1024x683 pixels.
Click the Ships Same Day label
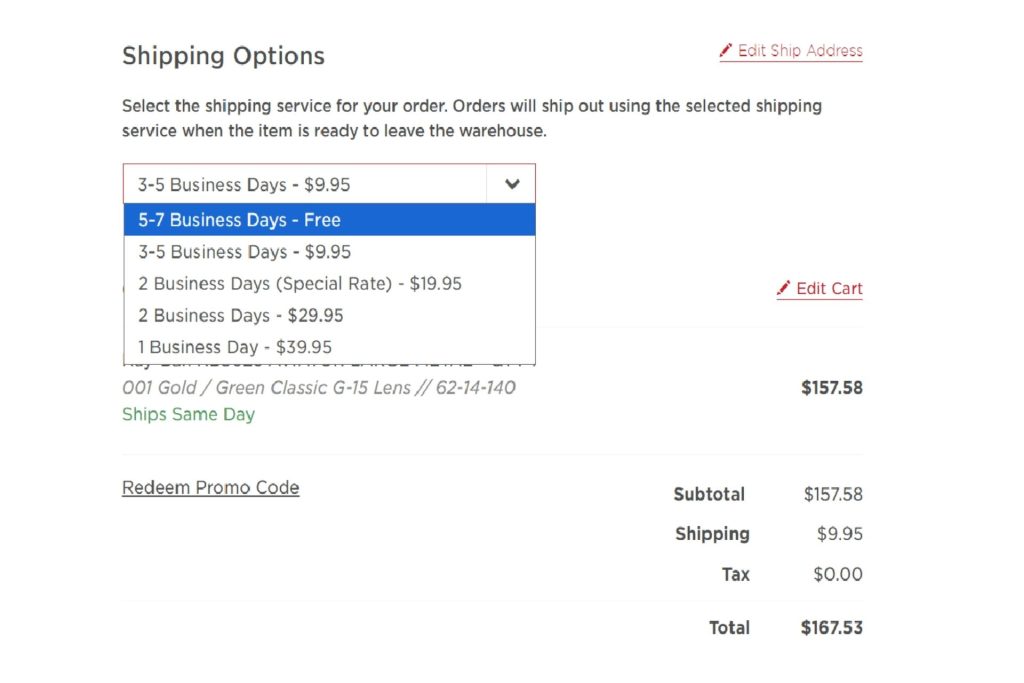[188, 414]
